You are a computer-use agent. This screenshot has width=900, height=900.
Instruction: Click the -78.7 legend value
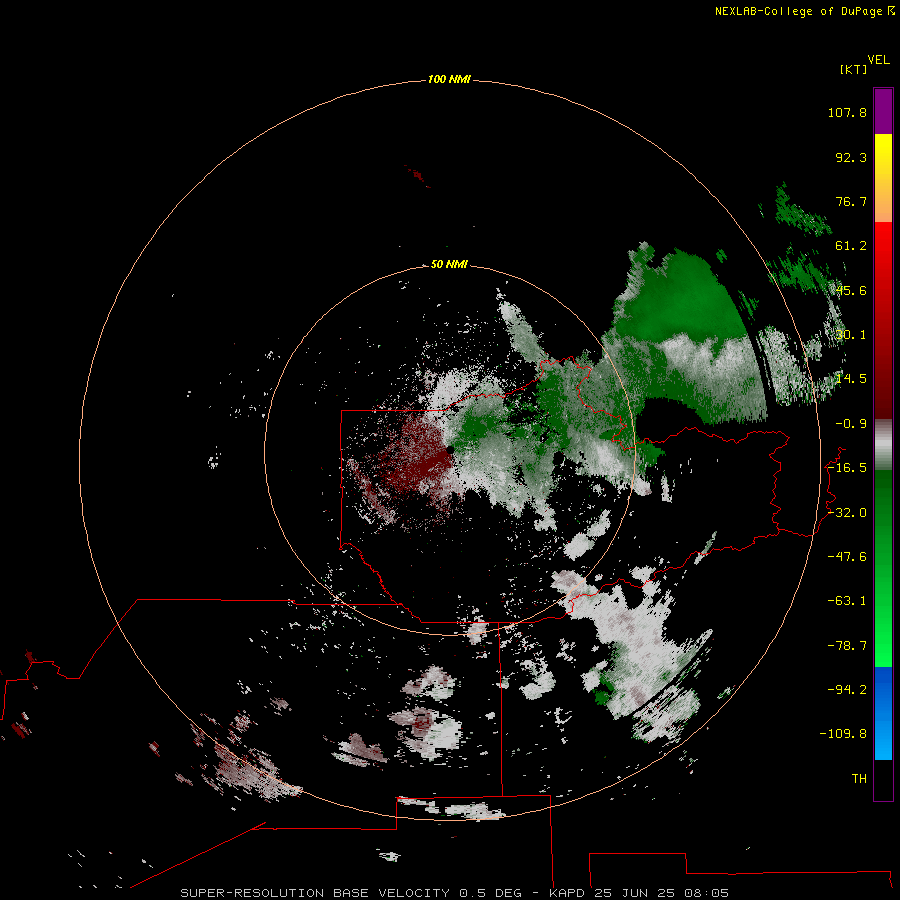coord(847,646)
